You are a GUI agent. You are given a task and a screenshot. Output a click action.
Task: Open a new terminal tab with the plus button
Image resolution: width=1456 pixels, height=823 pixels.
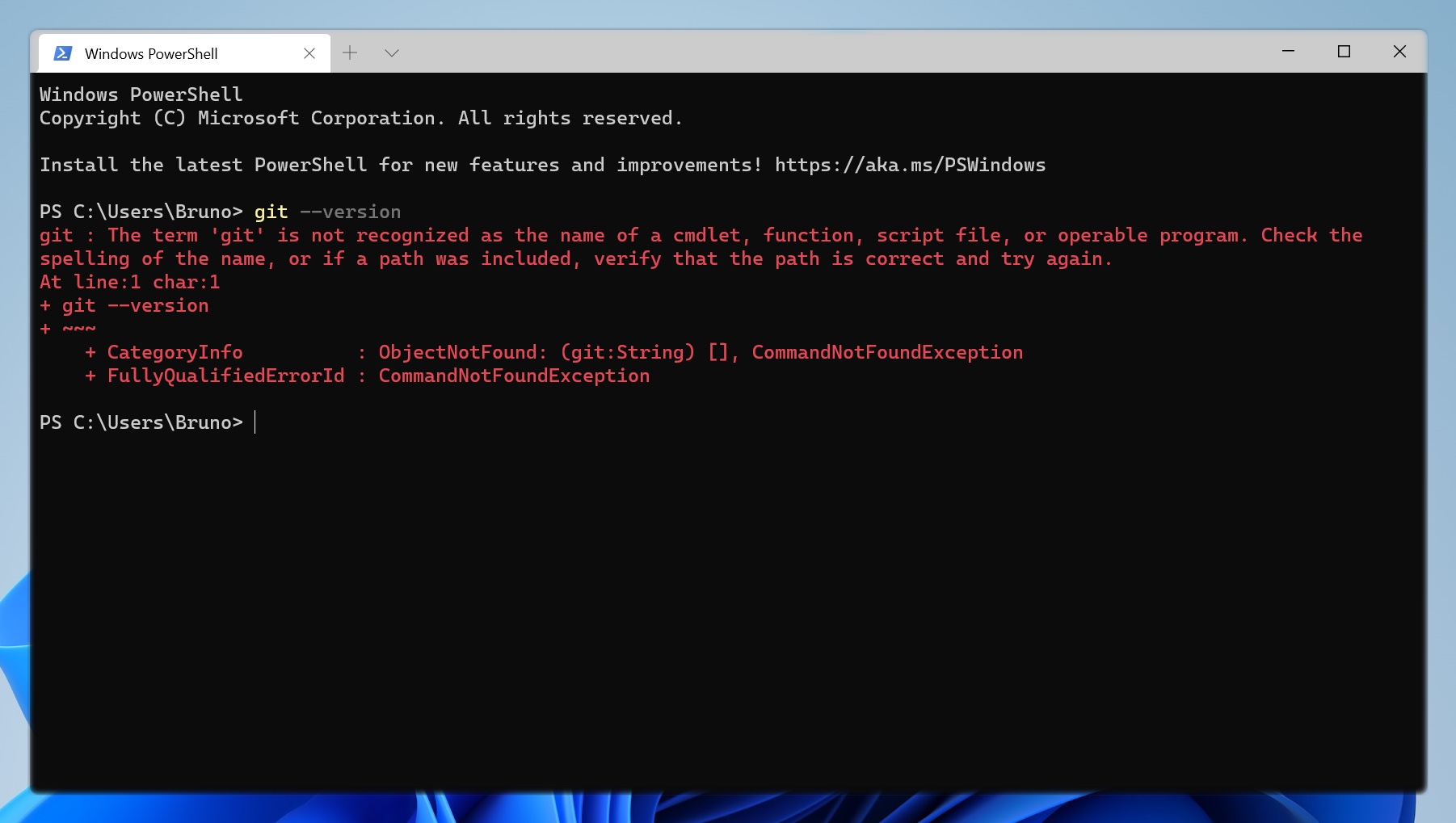(351, 52)
